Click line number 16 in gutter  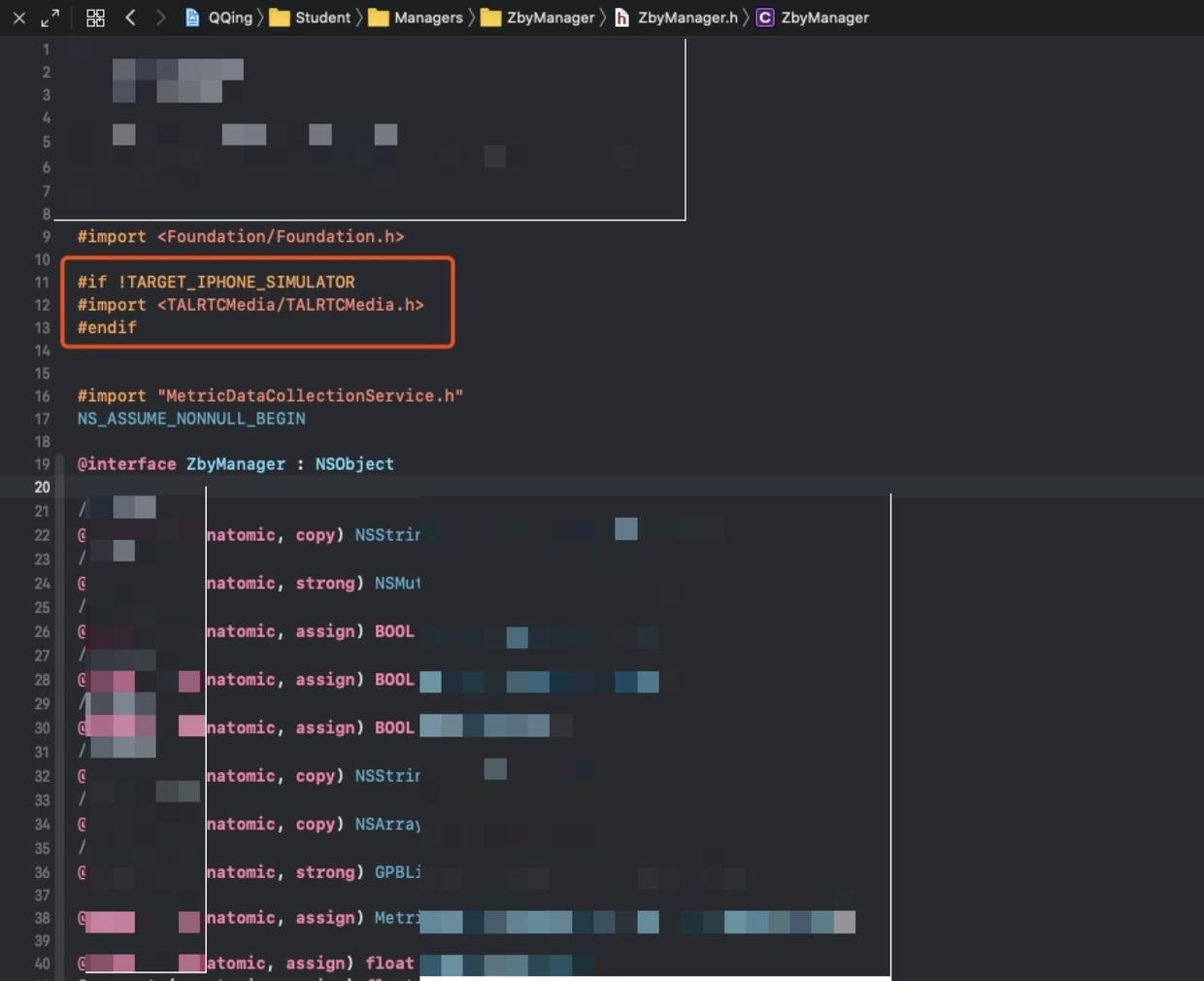(x=42, y=396)
